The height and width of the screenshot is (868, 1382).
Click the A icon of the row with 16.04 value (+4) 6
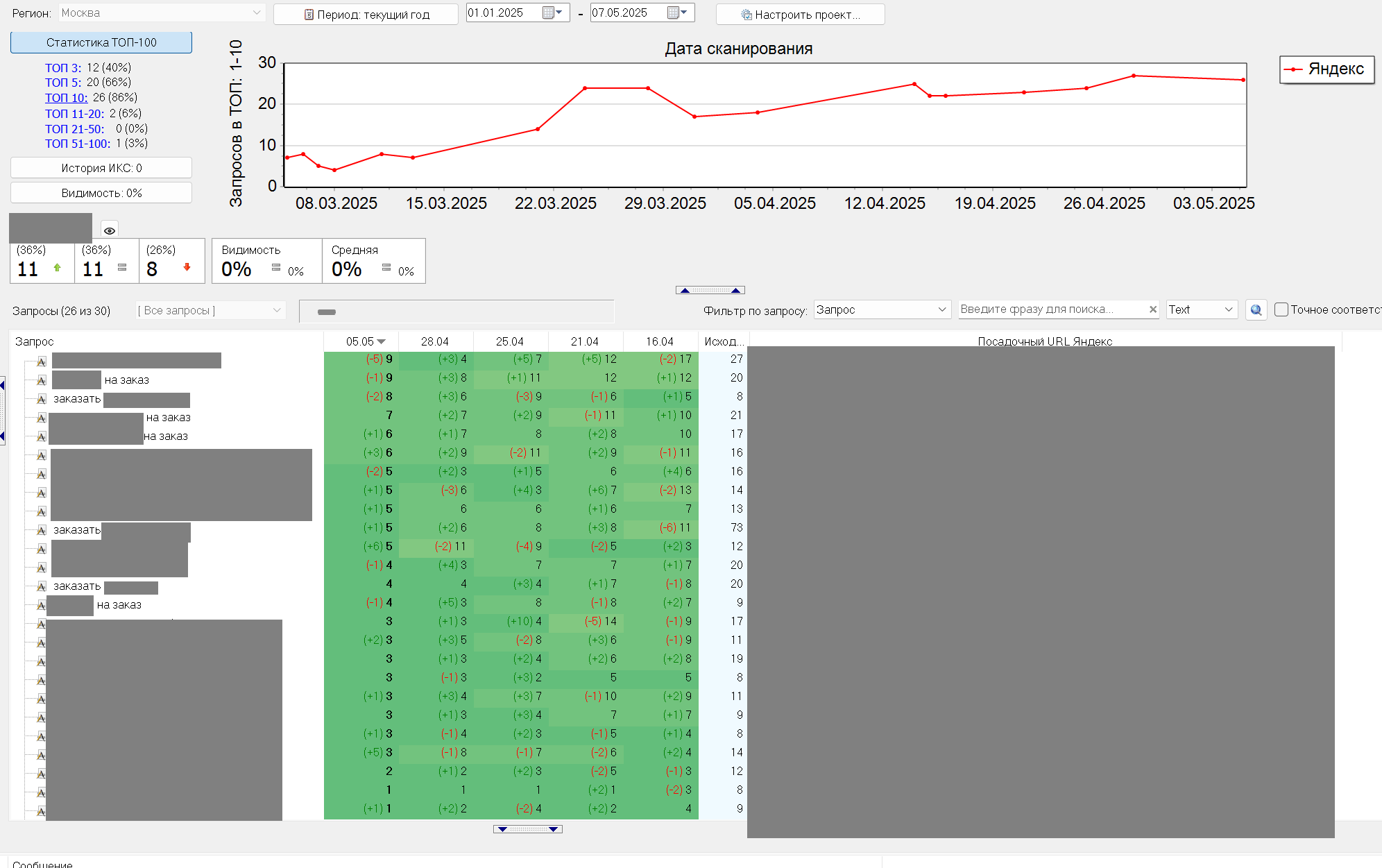42,474
